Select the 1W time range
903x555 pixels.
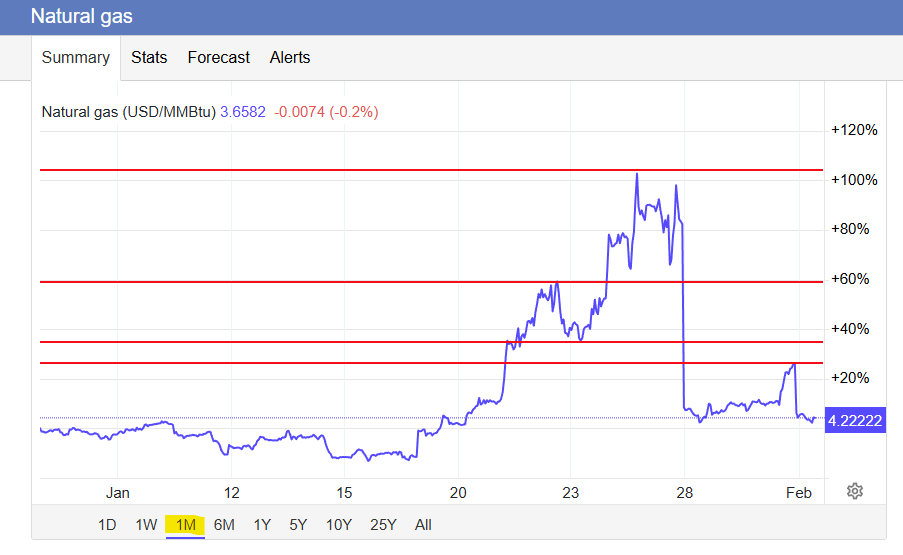pos(146,524)
